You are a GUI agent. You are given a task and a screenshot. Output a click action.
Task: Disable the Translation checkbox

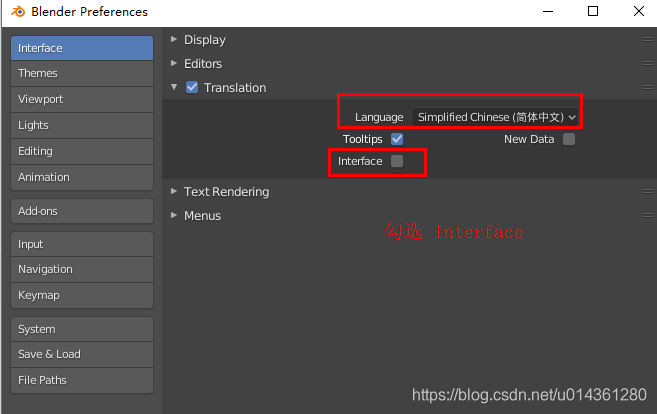point(192,87)
